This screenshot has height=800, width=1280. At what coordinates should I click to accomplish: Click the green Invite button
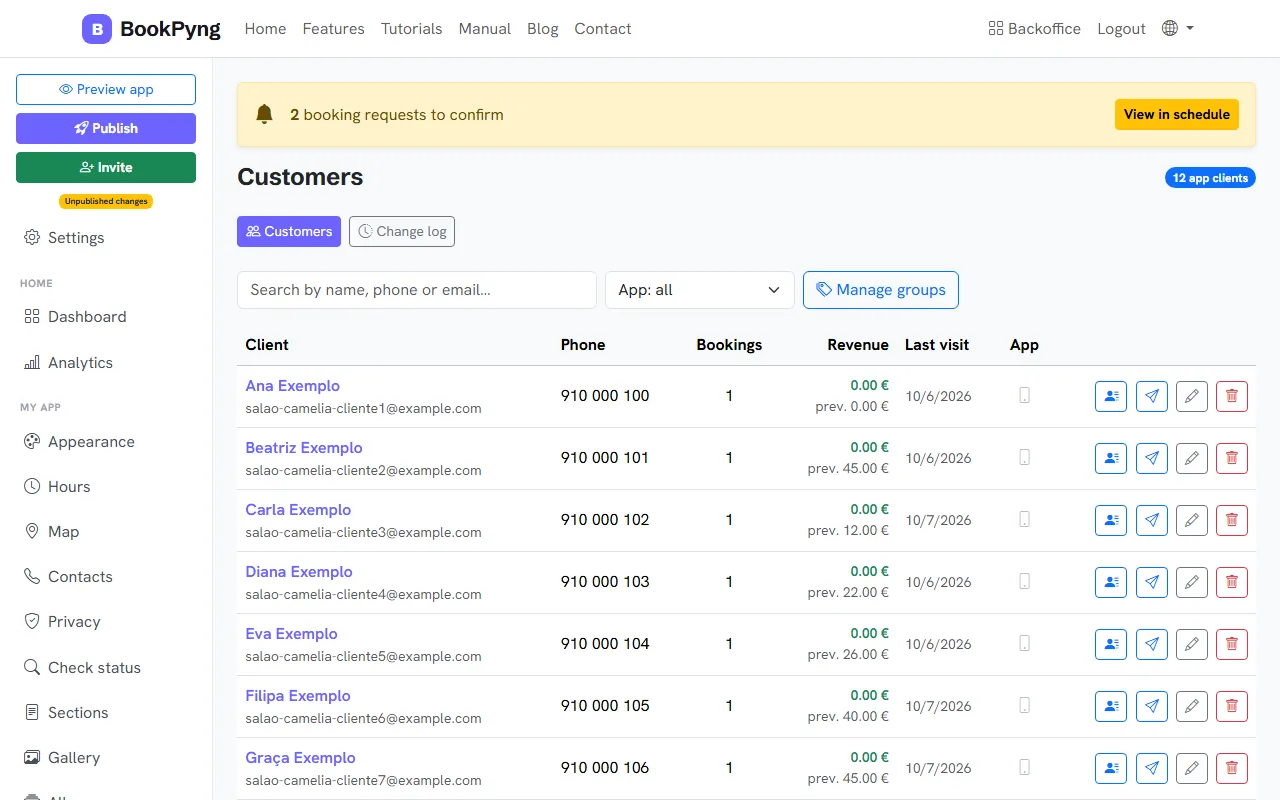(x=106, y=167)
